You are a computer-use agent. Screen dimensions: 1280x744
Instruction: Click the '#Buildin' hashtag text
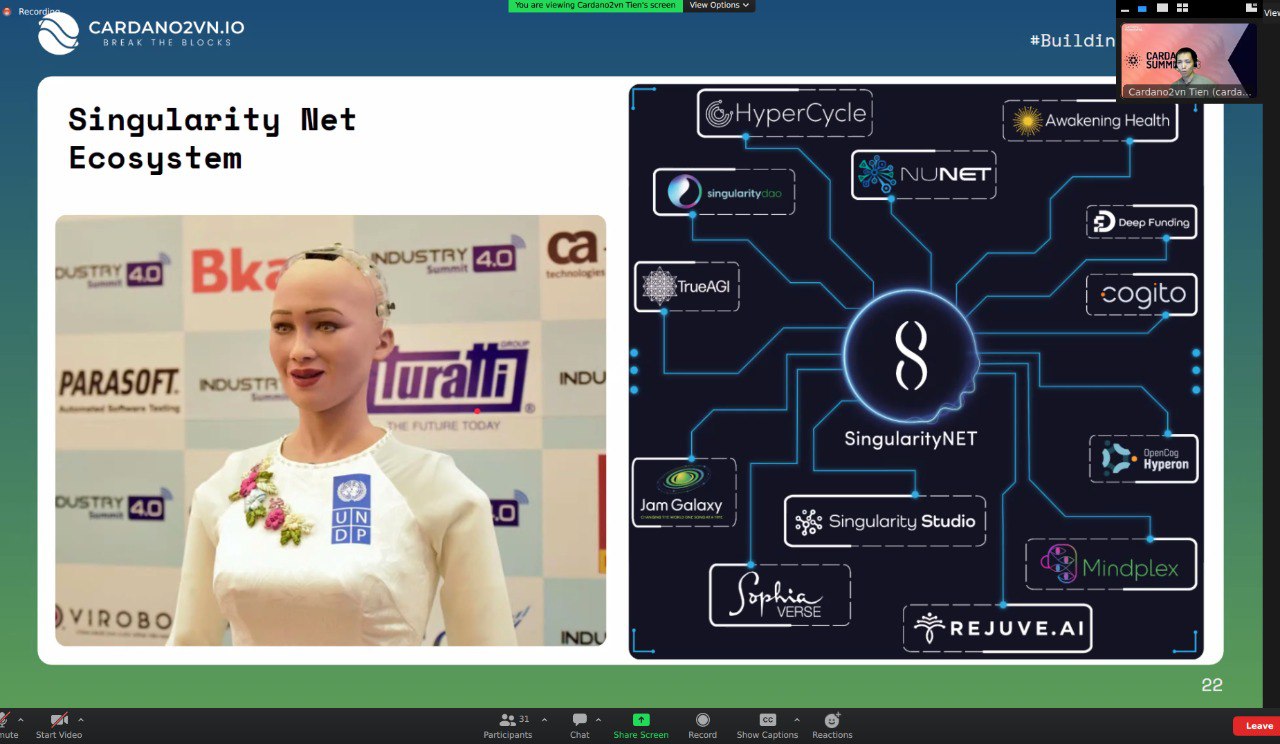click(1072, 40)
